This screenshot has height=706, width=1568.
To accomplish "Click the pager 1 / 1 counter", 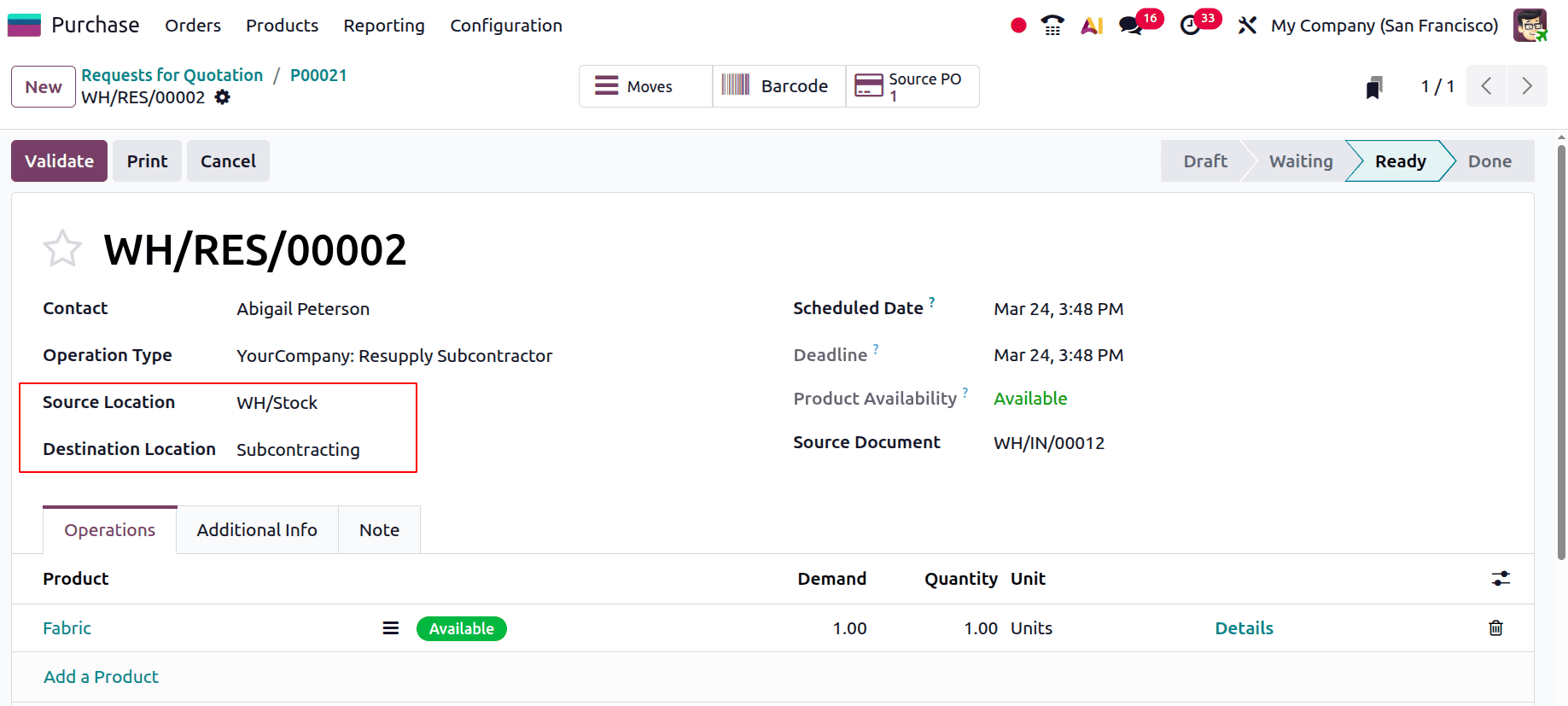I will tap(1437, 87).
